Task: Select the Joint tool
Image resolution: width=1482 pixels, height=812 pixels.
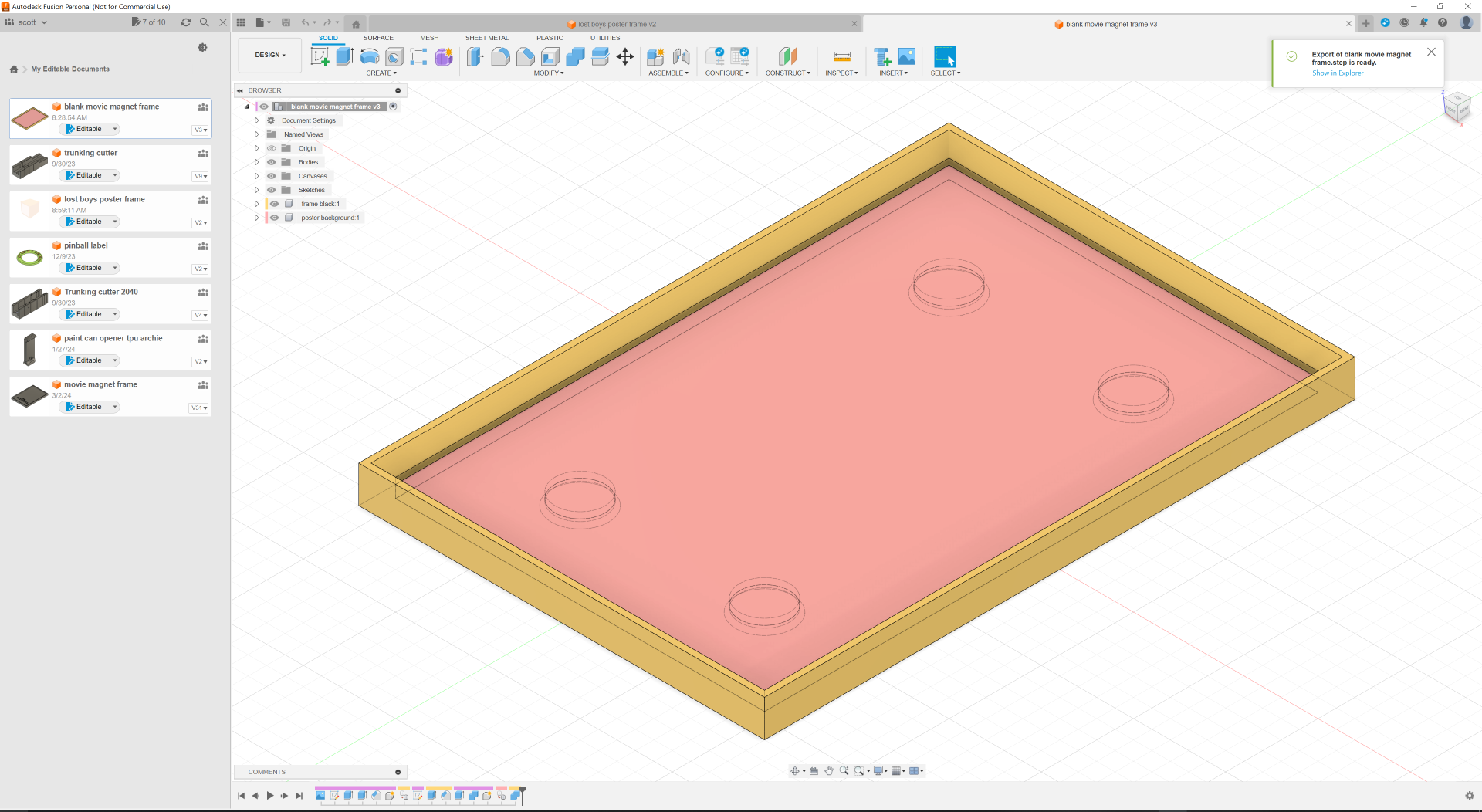Action: (681, 56)
